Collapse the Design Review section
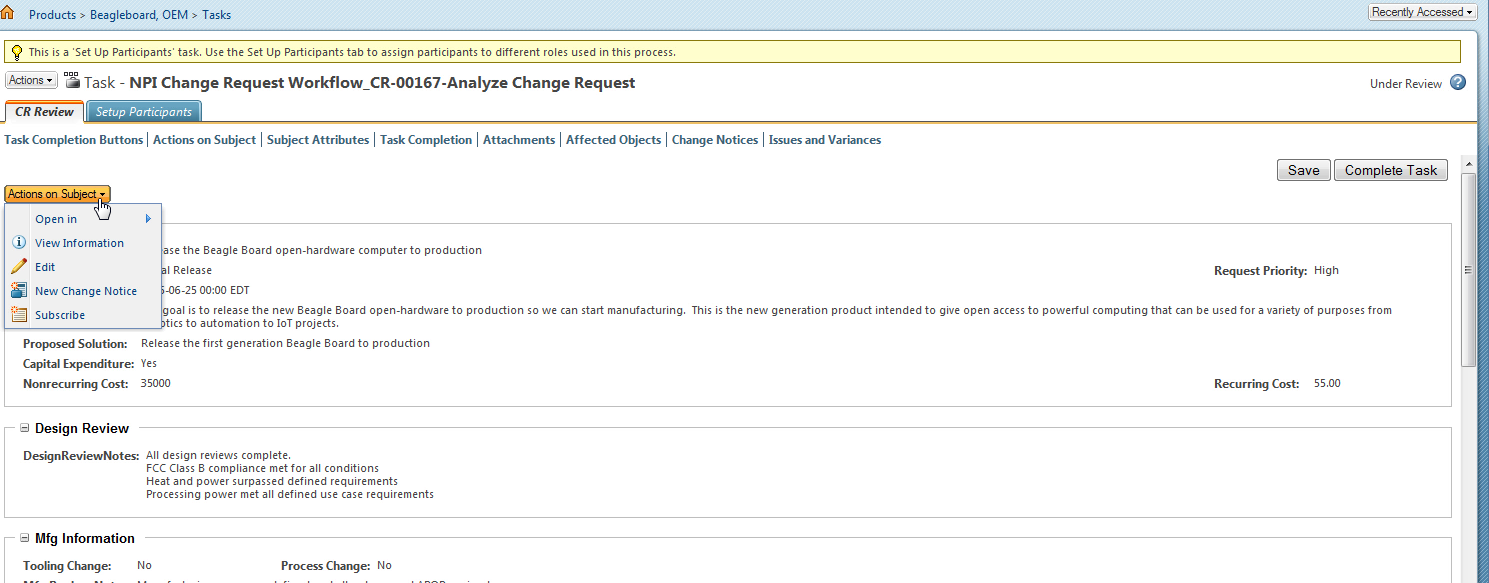 24,428
